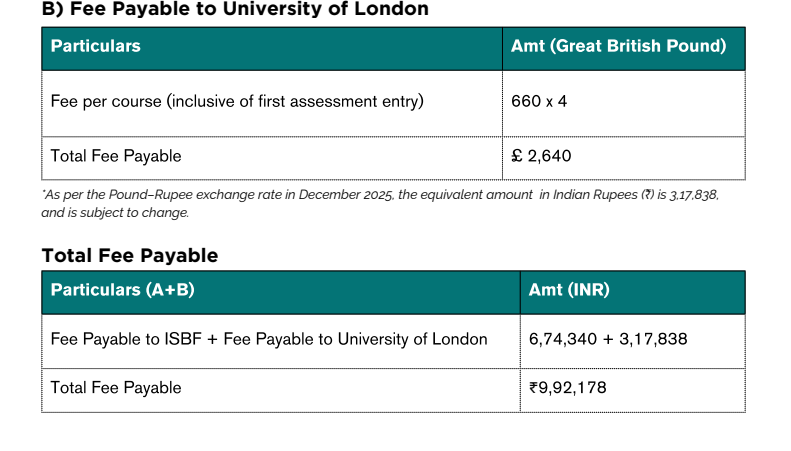Image resolution: width=791 pixels, height=451 pixels.
Task: Click 'and is subject to change' footnote line
Action: pos(115,212)
